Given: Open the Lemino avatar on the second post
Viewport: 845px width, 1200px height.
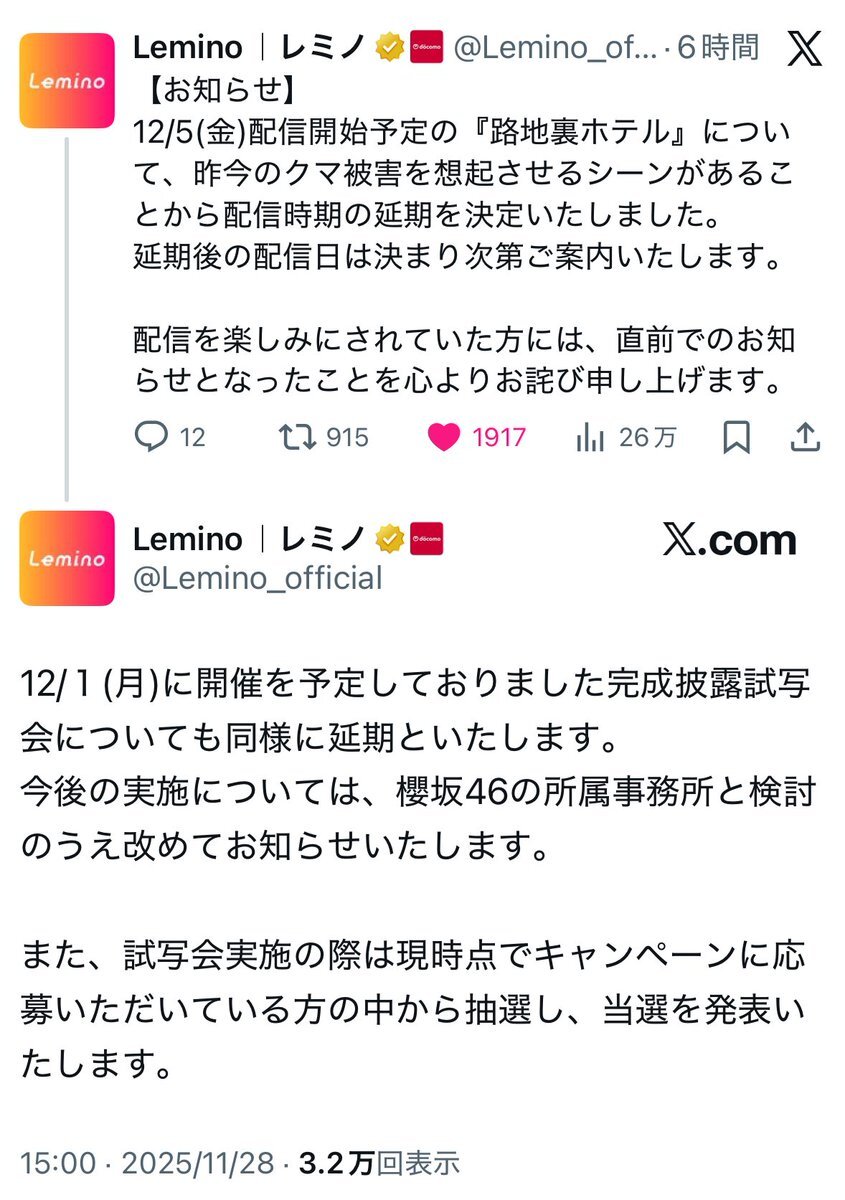Looking at the screenshot, I should click(x=67, y=557).
